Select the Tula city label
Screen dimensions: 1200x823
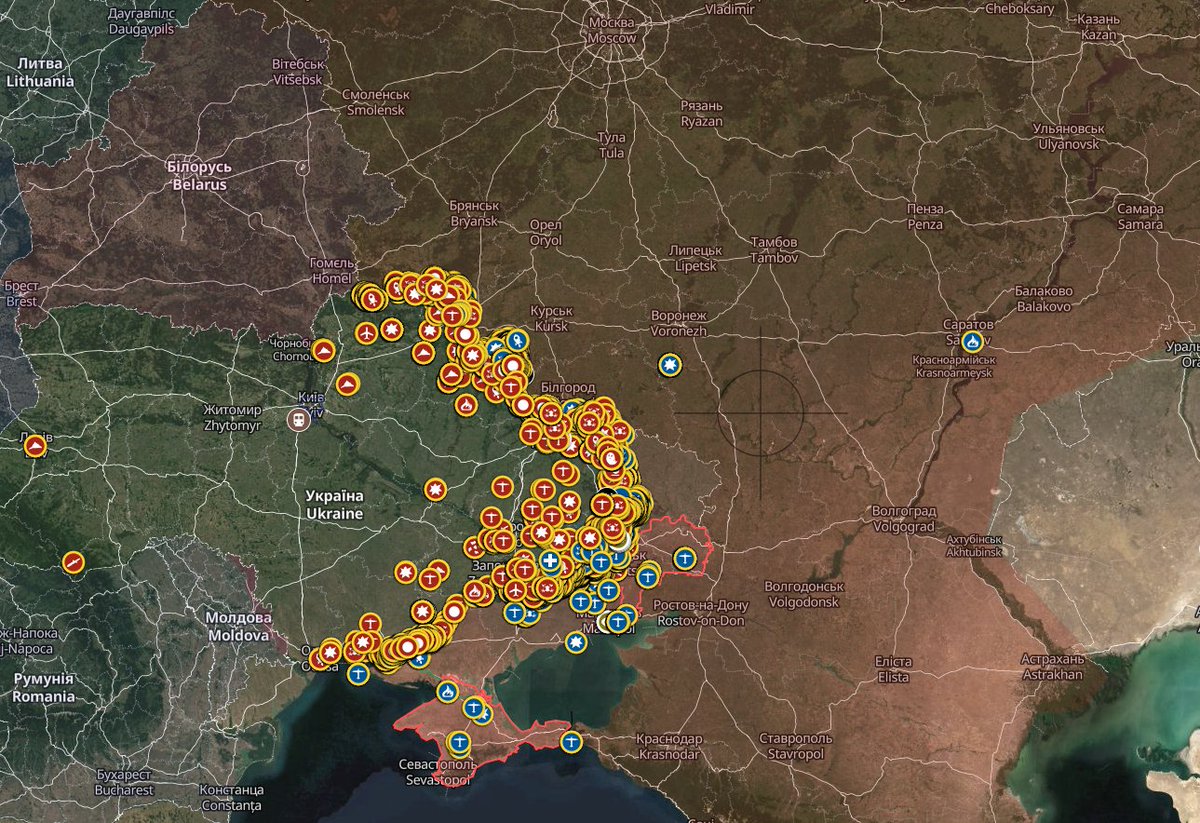click(610, 145)
